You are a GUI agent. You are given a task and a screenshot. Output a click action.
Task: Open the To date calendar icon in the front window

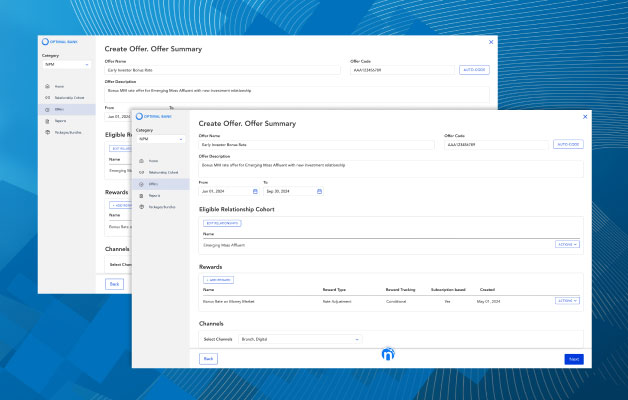pyautogui.click(x=319, y=191)
